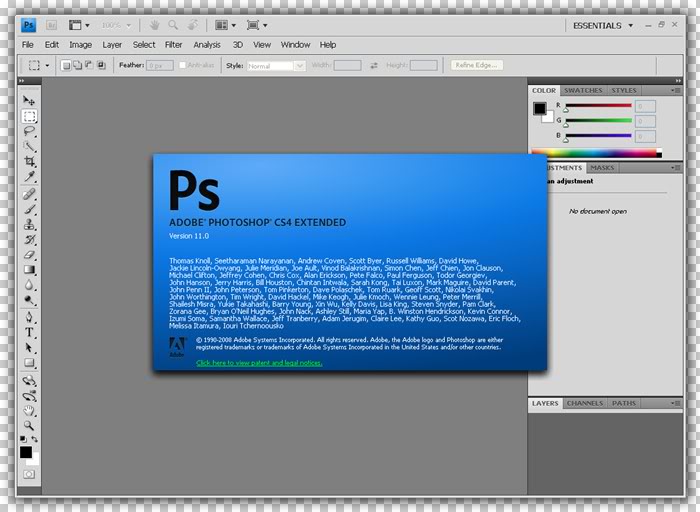Open the View Extras dropdown

79,25
